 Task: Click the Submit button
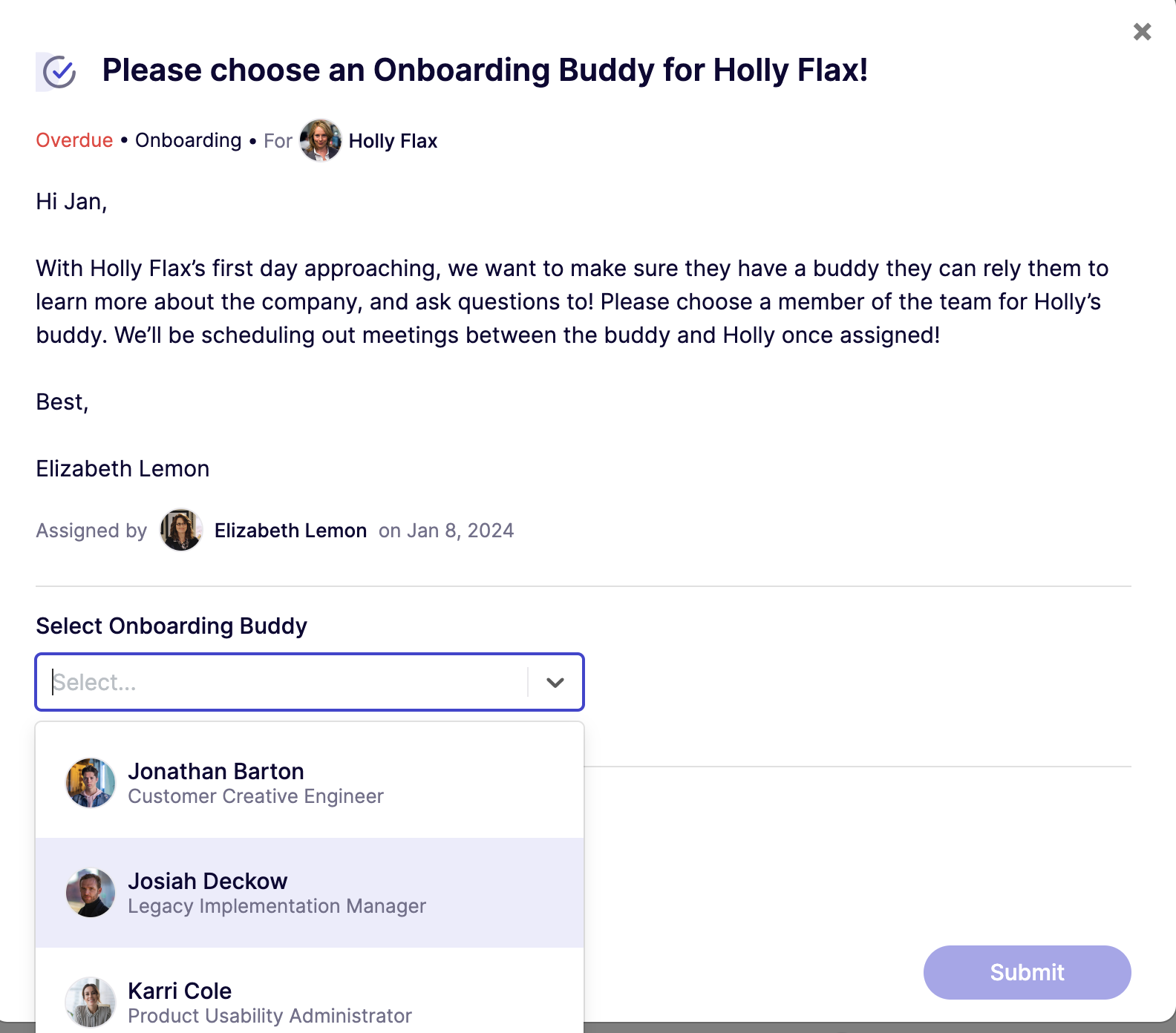1026,972
